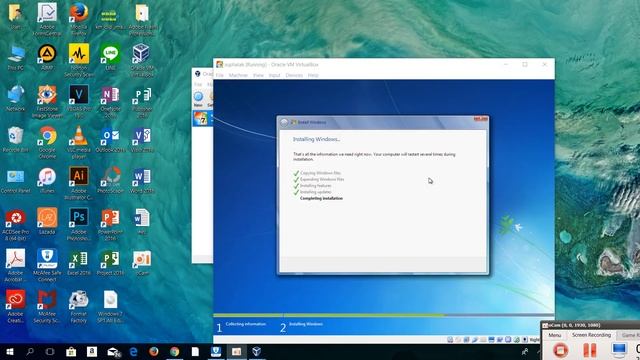Select the Adobe Acrobat desktop shortcut
This screenshot has height=360, width=640.
16,265
